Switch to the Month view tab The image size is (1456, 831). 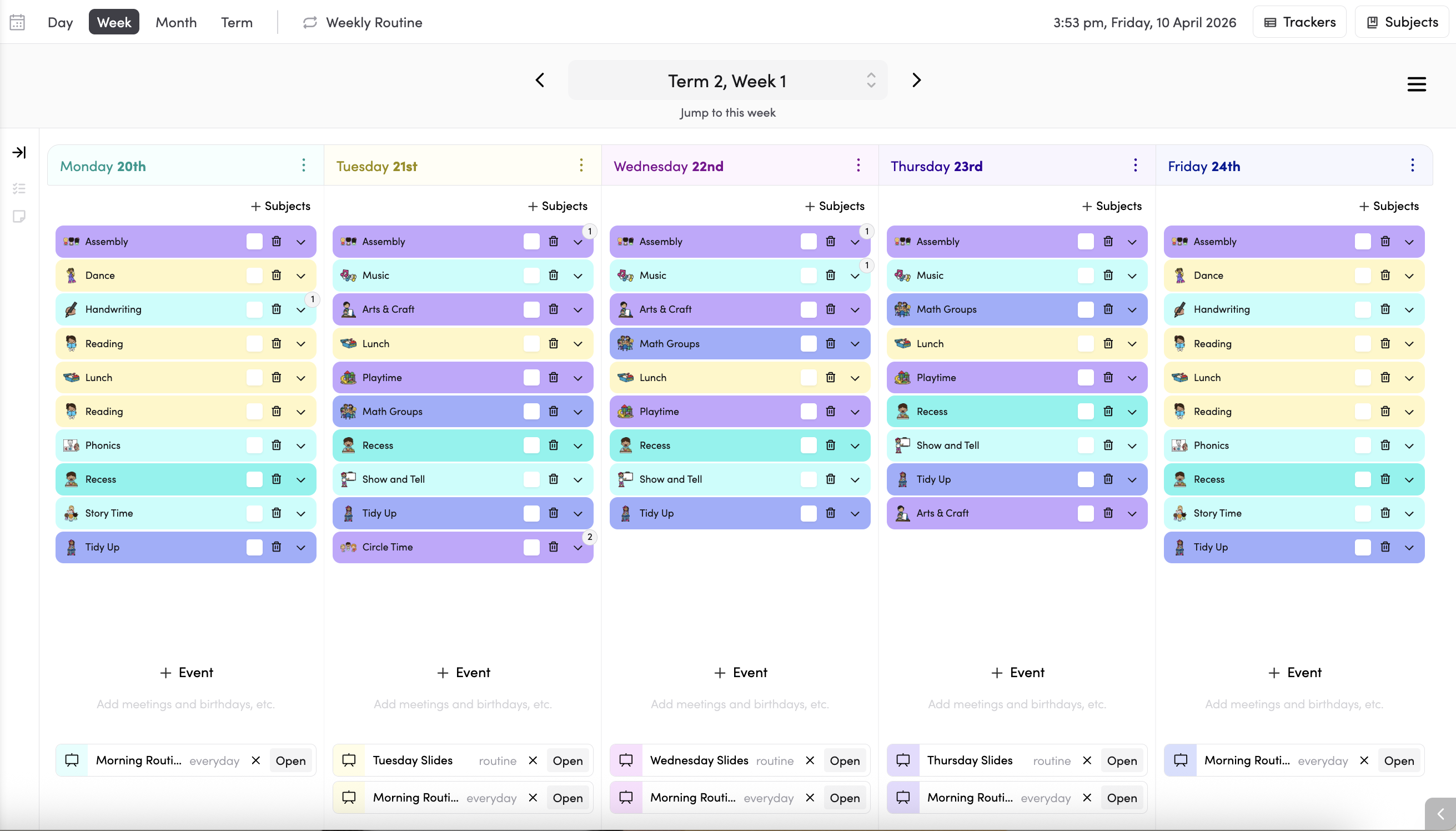pos(175,22)
